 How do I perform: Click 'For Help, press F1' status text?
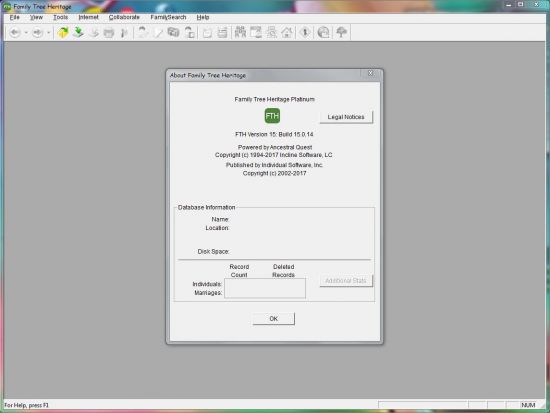pyautogui.click(x=27, y=405)
